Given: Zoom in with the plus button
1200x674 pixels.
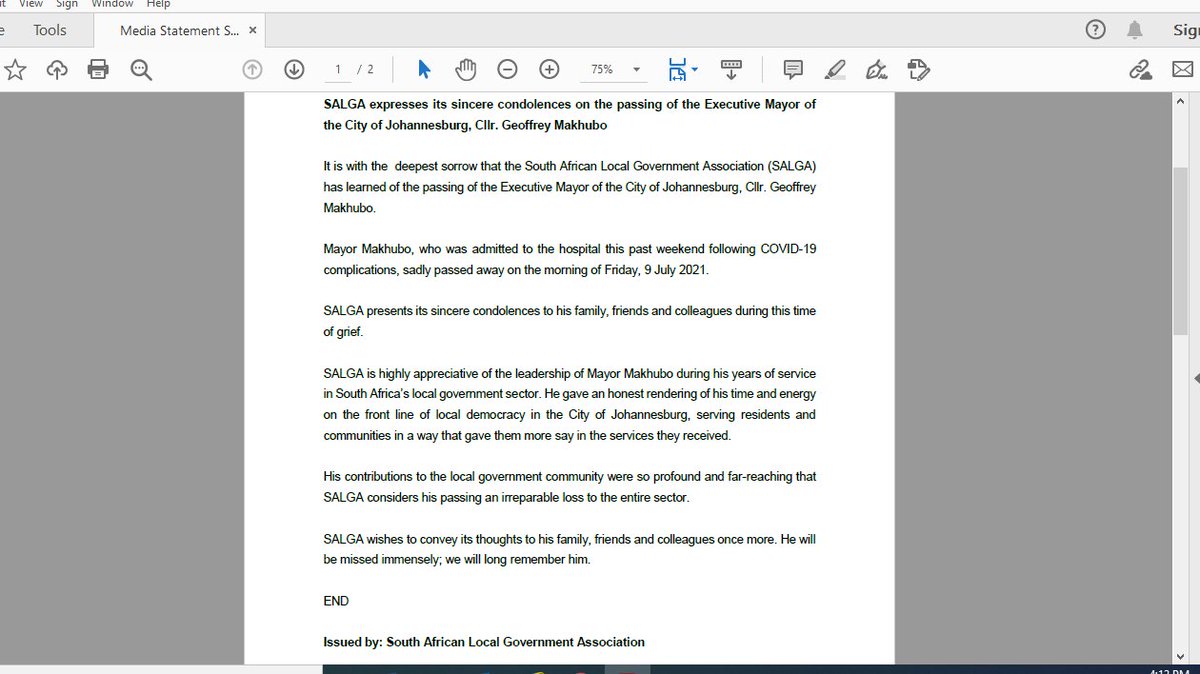Looking at the screenshot, I should click(549, 69).
